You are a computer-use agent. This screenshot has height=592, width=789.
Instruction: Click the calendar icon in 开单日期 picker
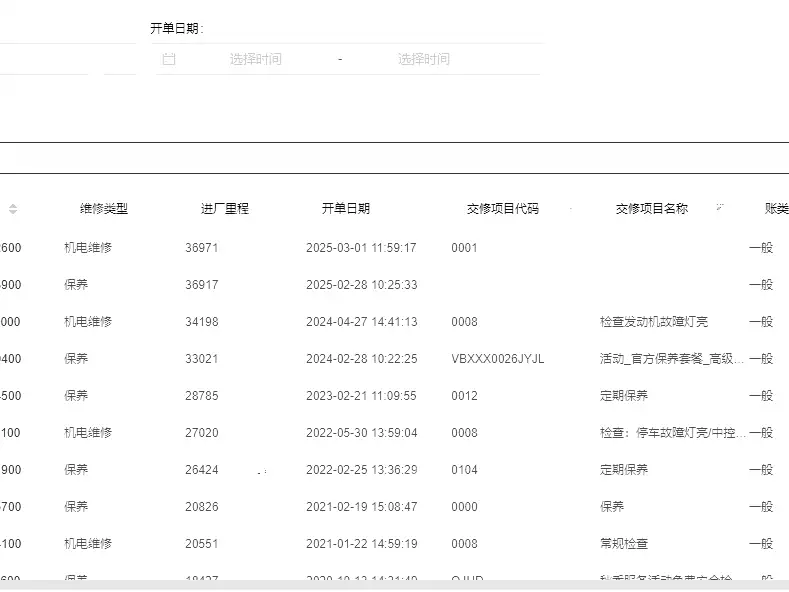[169, 59]
